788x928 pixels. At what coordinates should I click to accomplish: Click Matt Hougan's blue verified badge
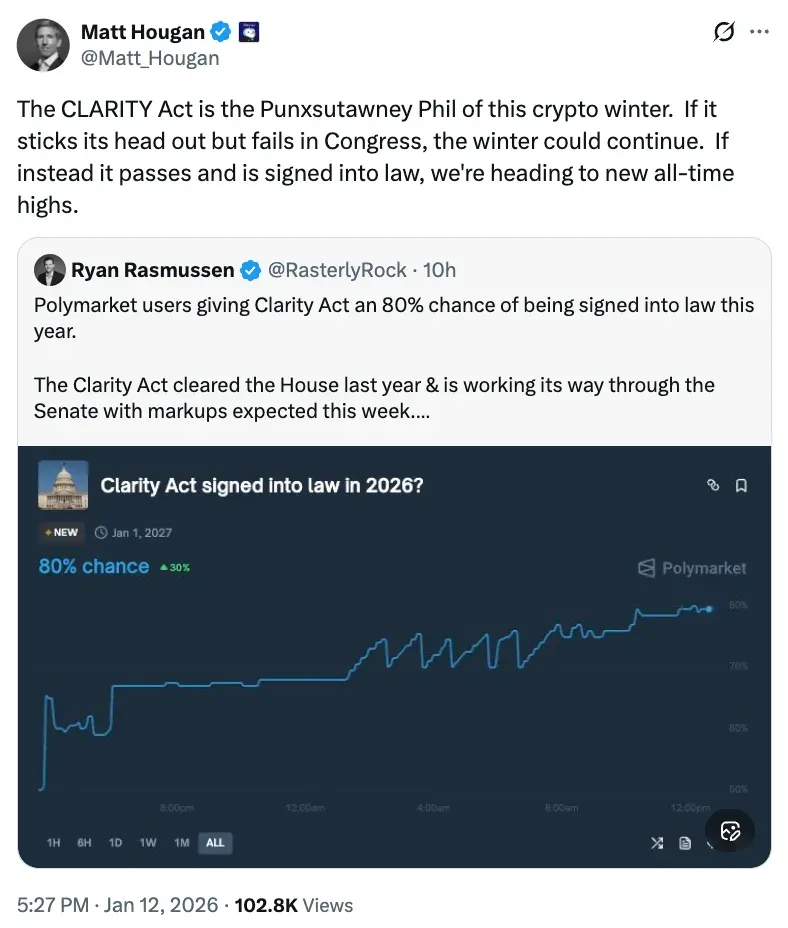tap(219, 31)
